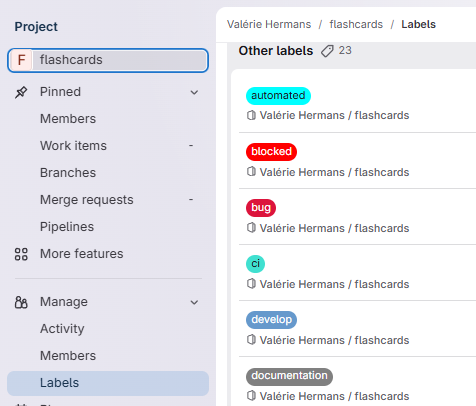Click Valérie Hermans breadcrumb link

point(269,24)
